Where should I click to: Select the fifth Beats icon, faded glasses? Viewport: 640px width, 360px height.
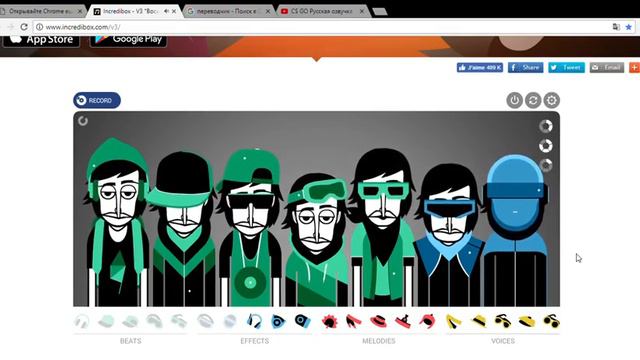pos(179,322)
